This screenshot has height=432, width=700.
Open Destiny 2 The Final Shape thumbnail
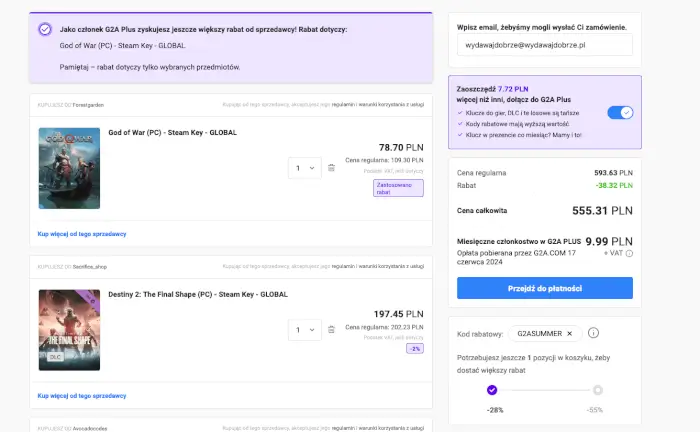[x=69, y=329]
